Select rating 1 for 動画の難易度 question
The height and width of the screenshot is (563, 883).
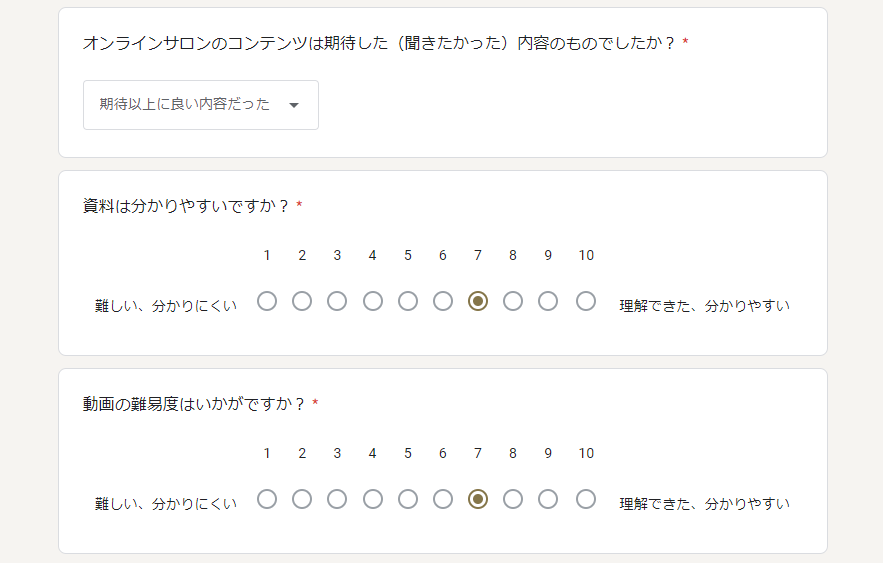[267, 499]
